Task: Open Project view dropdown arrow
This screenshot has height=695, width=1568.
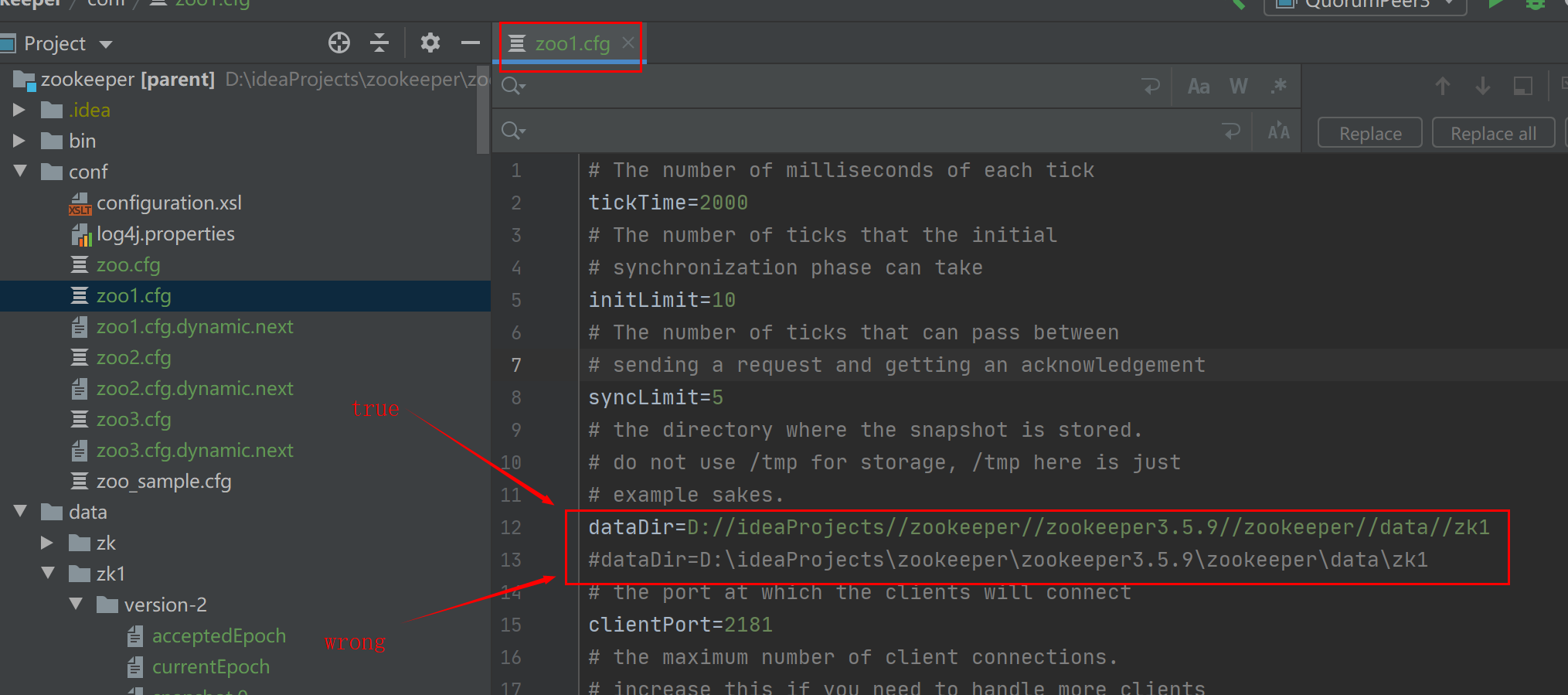Action: pyautogui.click(x=106, y=44)
